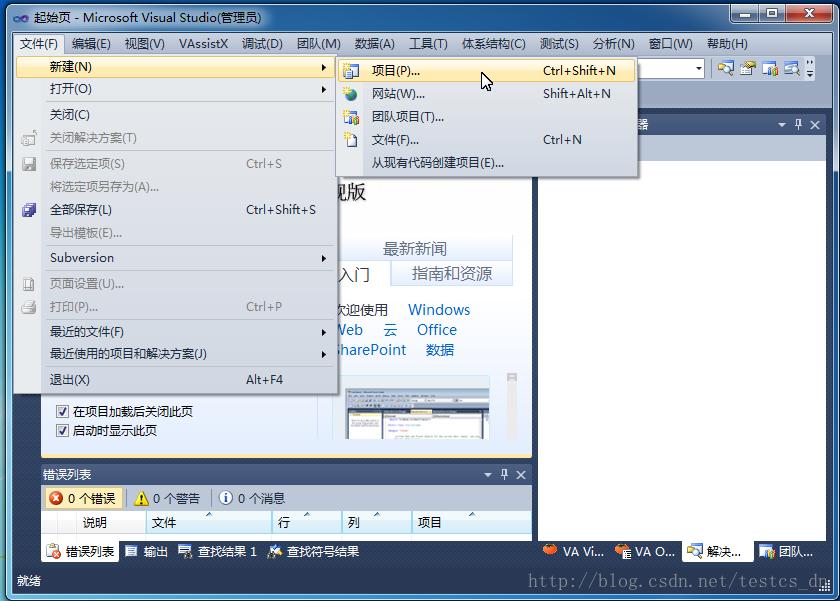The width and height of the screenshot is (840, 601).
Task: Choose 关闭(C) in the File menu
Action: (176, 115)
